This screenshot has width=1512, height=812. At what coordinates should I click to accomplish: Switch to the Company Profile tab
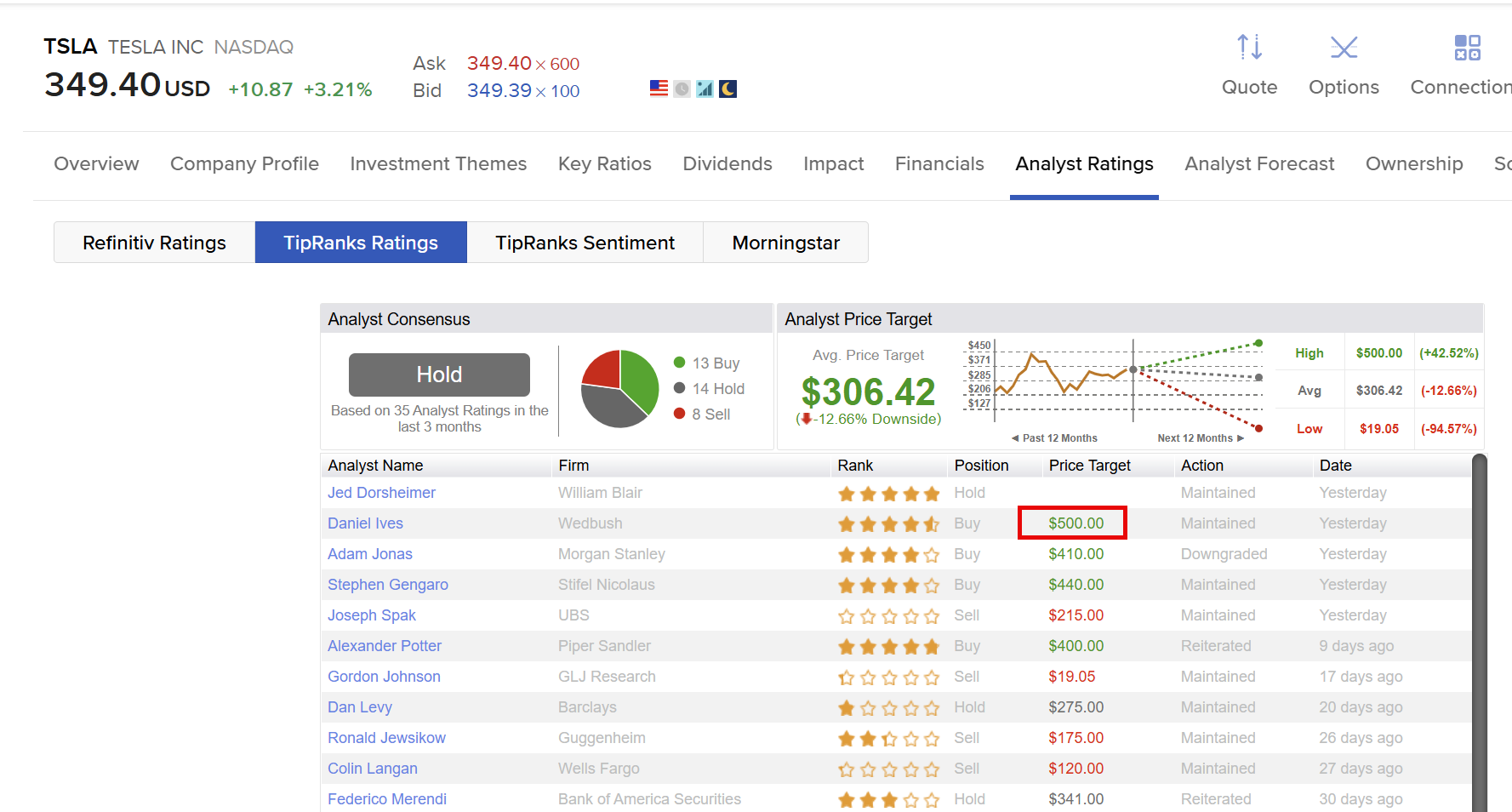point(244,163)
